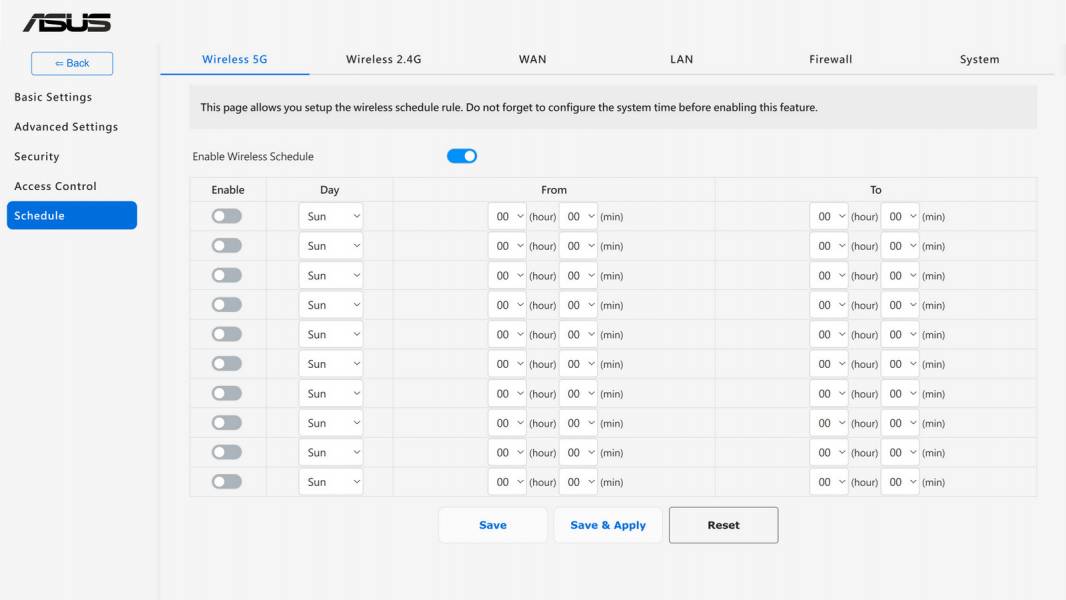Click the 'Enable' column header

pyautogui.click(x=228, y=190)
